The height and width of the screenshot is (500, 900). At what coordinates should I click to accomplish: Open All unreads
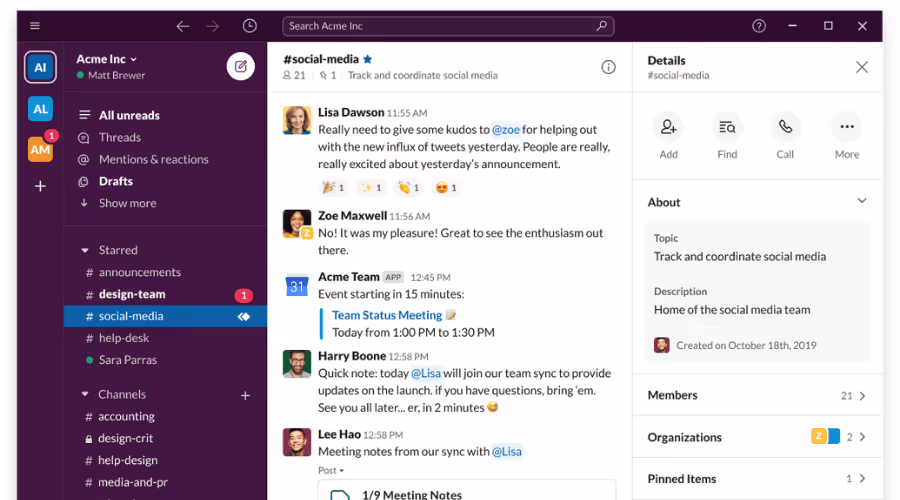pos(129,115)
